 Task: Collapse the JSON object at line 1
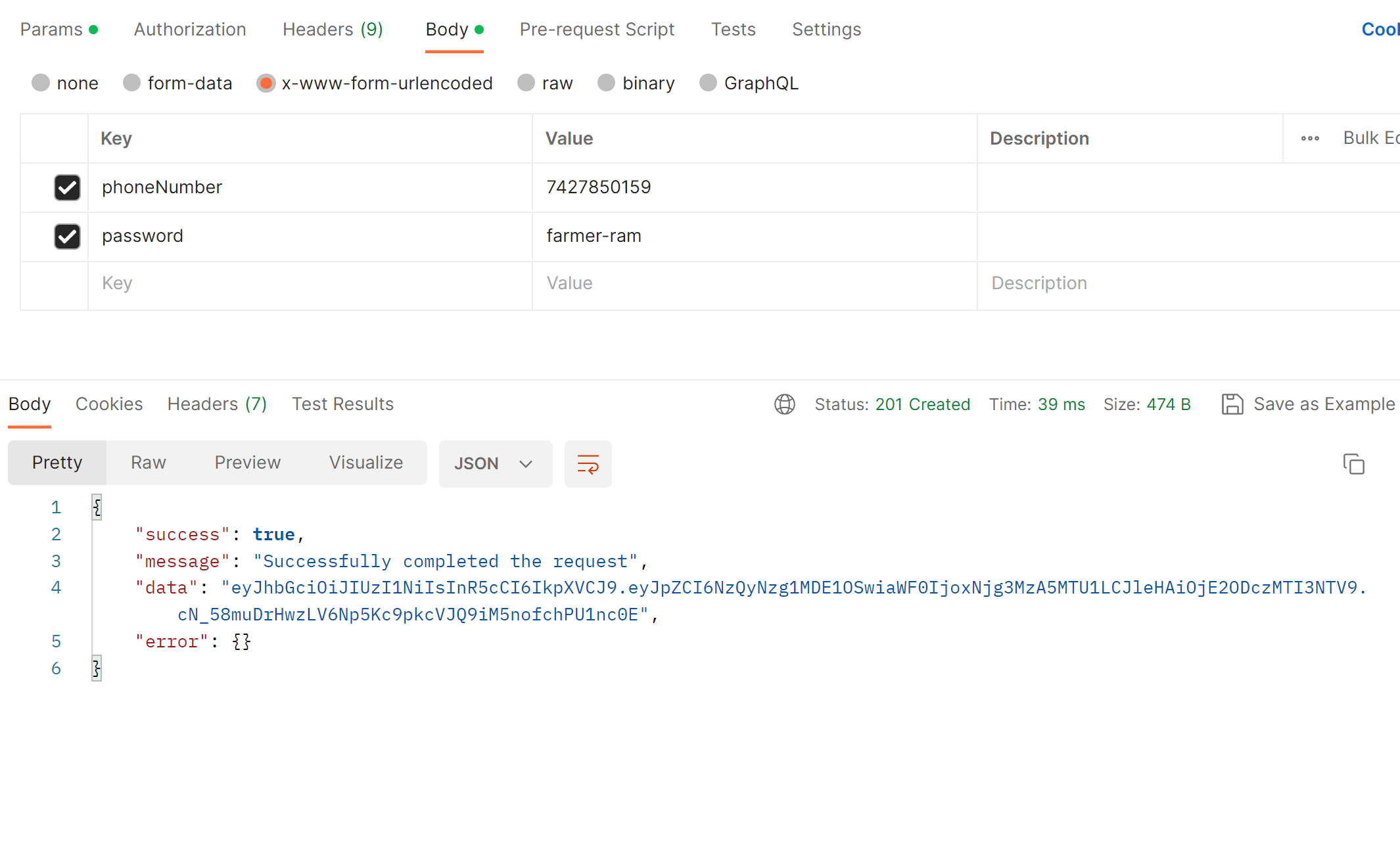click(96, 507)
